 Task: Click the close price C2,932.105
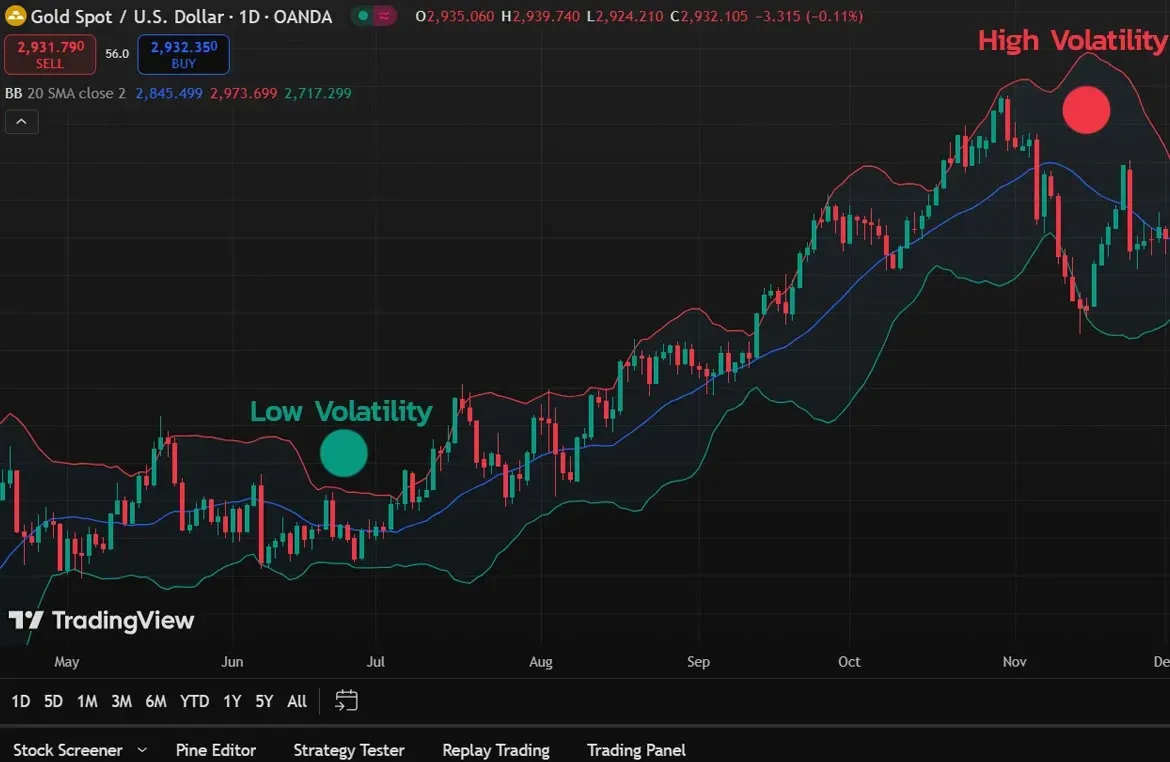coord(709,16)
